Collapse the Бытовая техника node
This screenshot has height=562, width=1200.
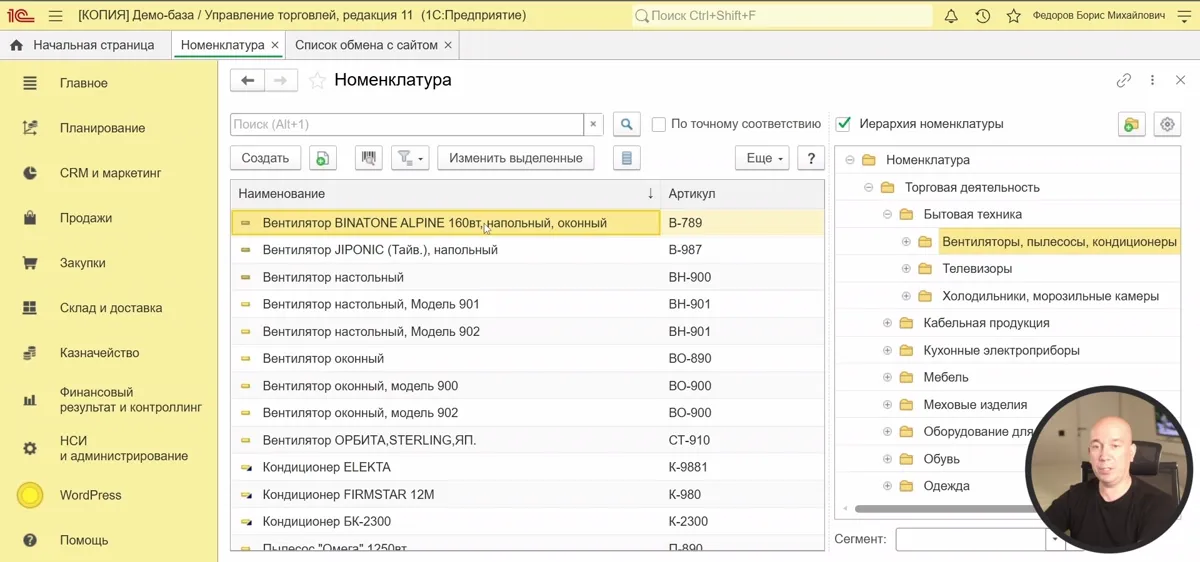pyautogui.click(x=887, y=214)
